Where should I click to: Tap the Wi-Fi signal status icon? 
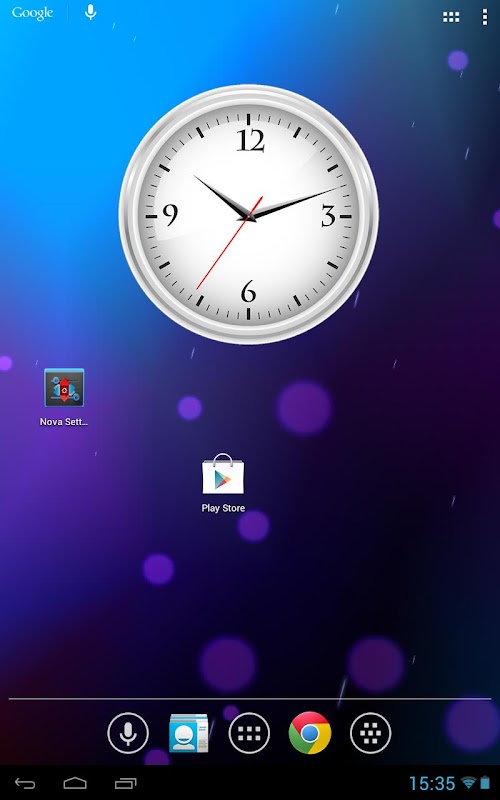(x=468, y=782)
